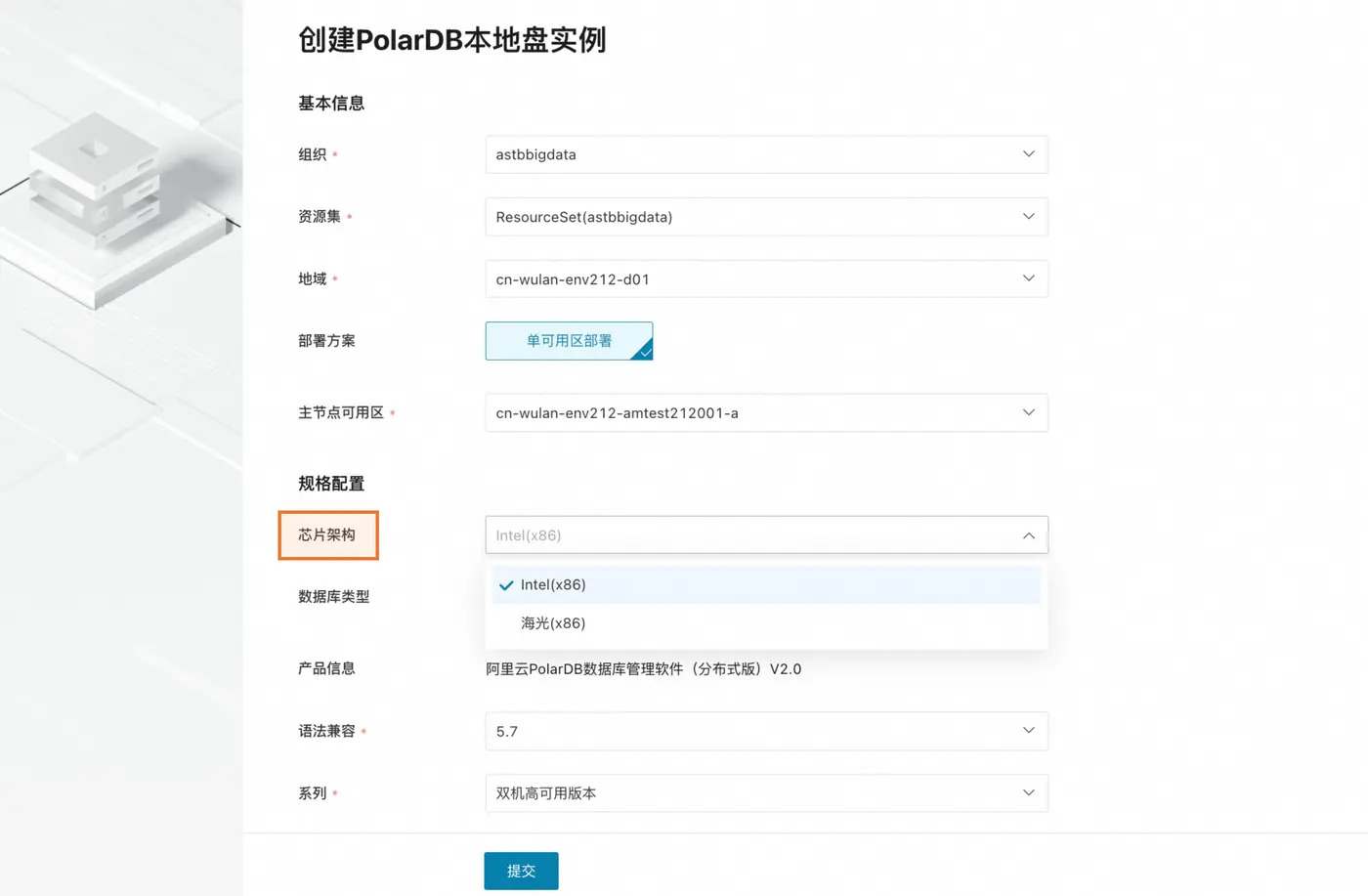Screen dimensions: 1368x896
Task: Expand the 地域 dropdown showing cn-wulan-env212-d01
Action: click(766, 279)
